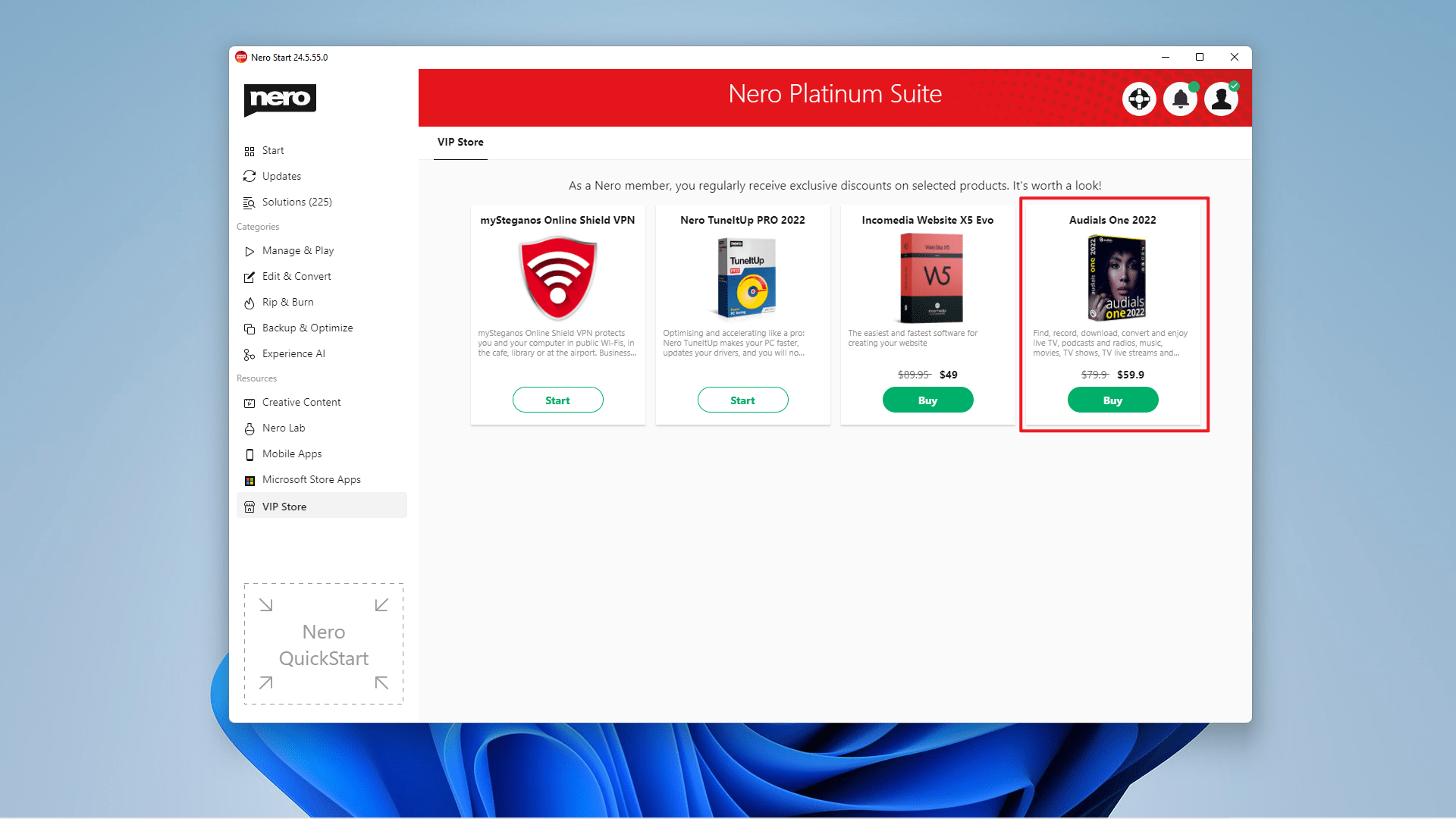The image size is (1456, 819).
Task: Click the Audials One 2022 box image
Action: 1116,278
